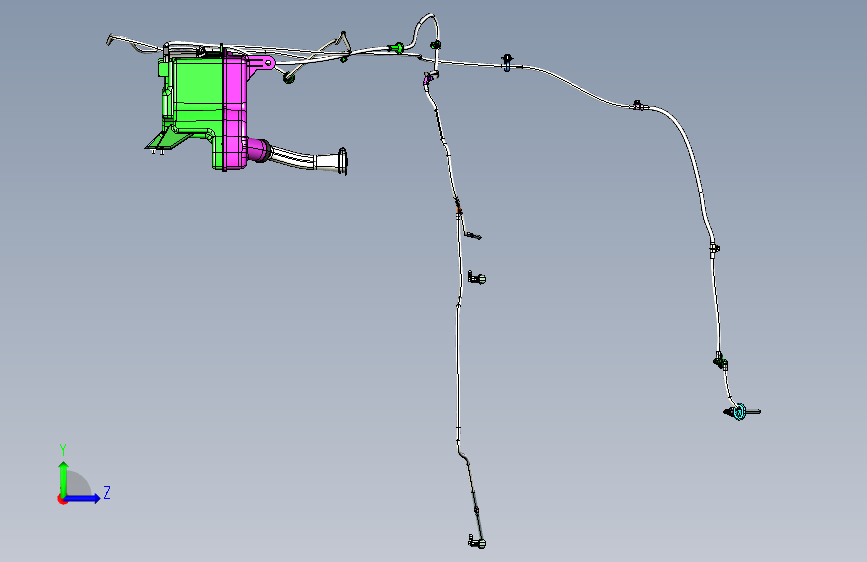The image size is (867, 562).
Task: Select the standalone clip beside the center hose middle
Action: pyautogui.click(x=477, y=278)
